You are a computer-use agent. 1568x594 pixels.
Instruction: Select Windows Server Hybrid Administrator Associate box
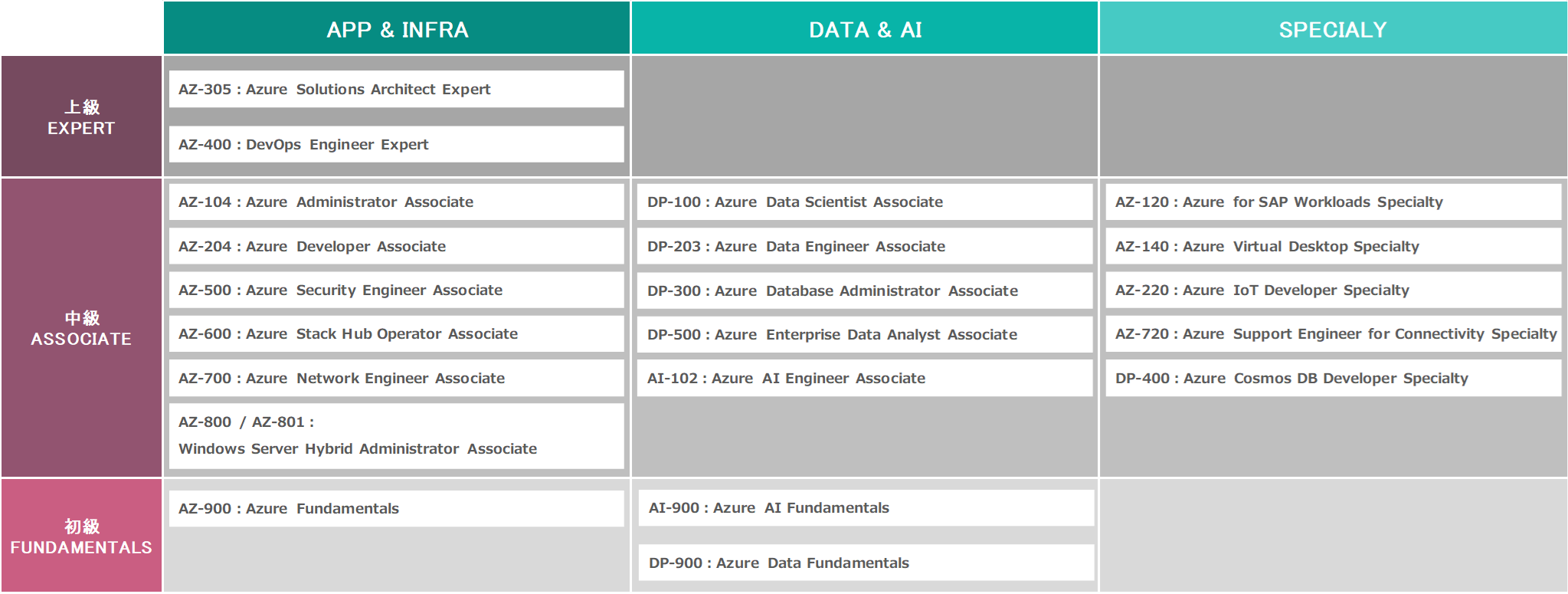coord(396,435)
